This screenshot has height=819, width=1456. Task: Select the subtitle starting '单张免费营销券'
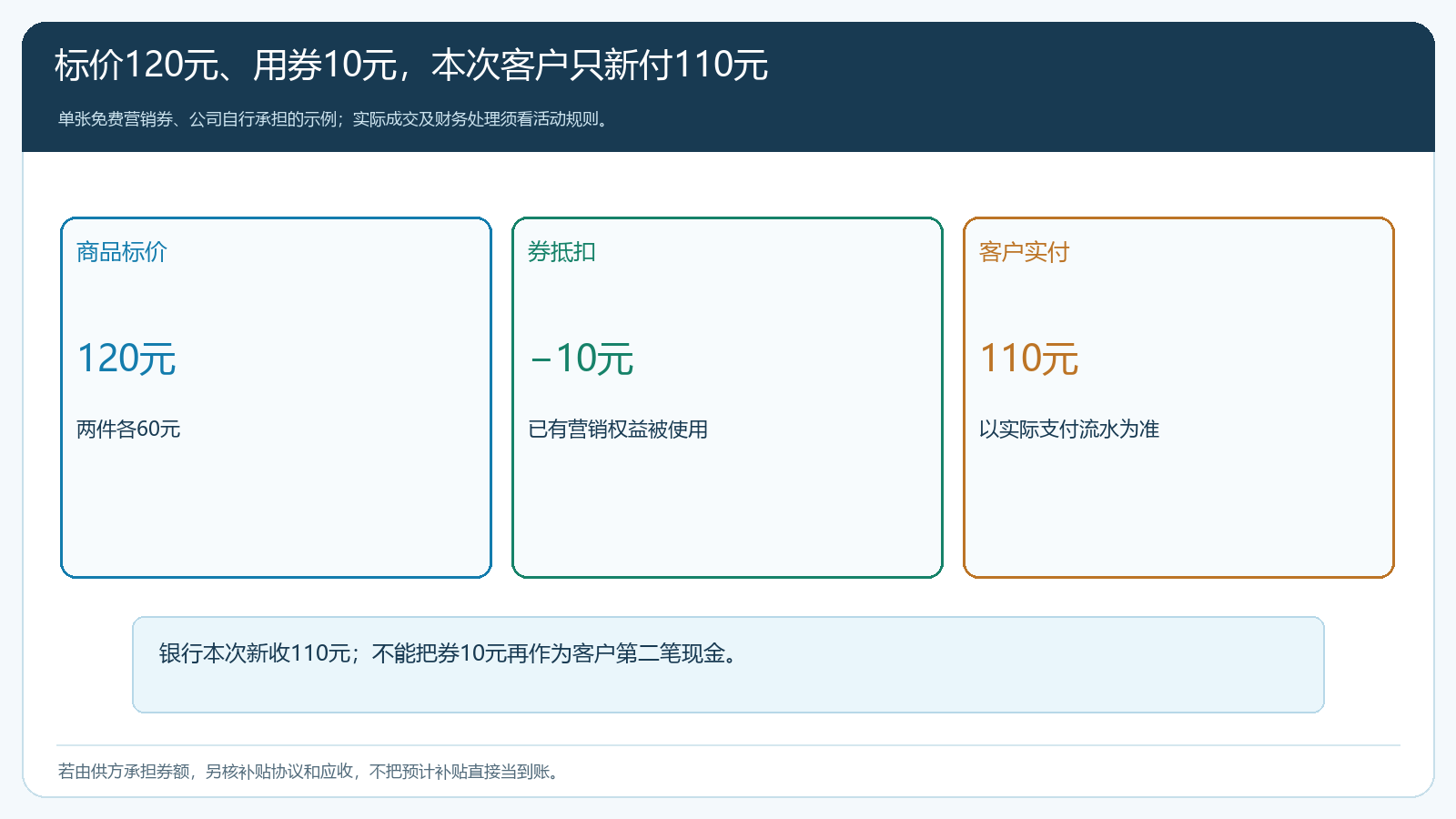tap(334, 119)
